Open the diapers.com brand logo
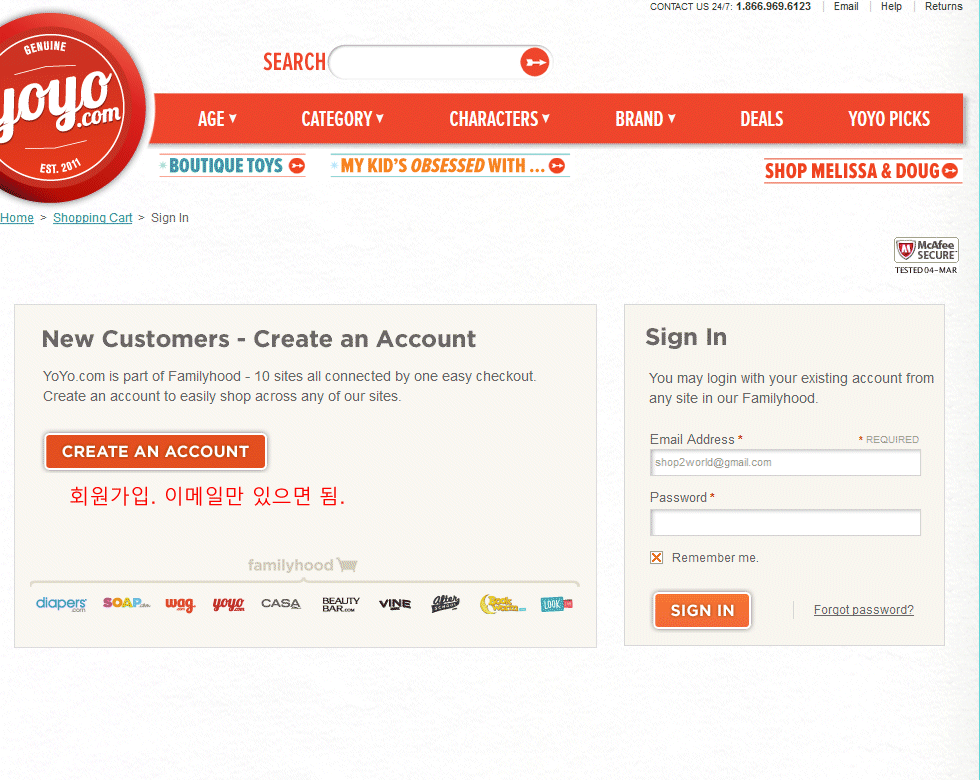The width and height of the screenshot is (980, 780). [x=61, y=604]
